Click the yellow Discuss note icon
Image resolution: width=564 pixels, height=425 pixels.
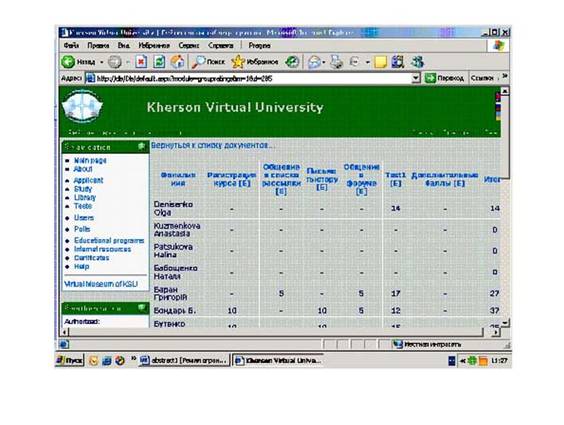pyautogui.click(x=380, y=62)
